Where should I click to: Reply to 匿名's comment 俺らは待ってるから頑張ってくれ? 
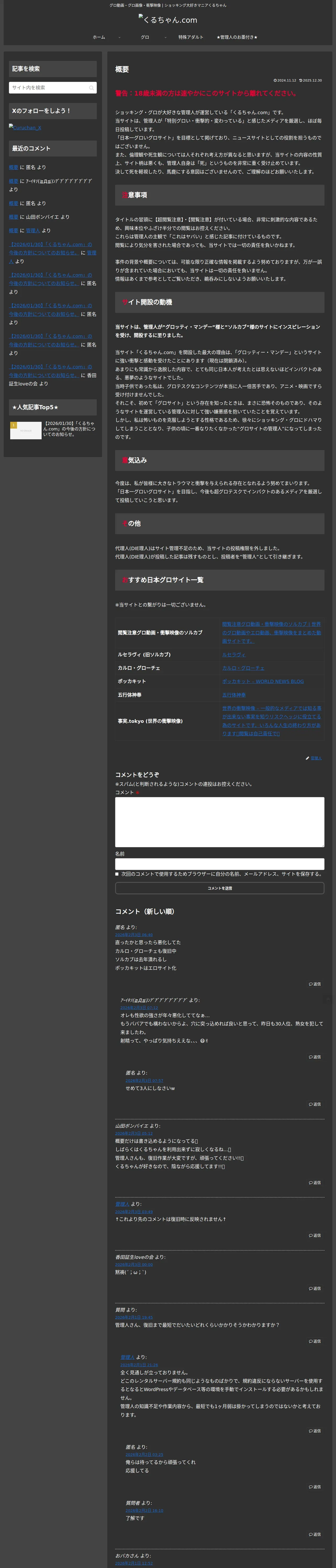(x=315, y=1487)
